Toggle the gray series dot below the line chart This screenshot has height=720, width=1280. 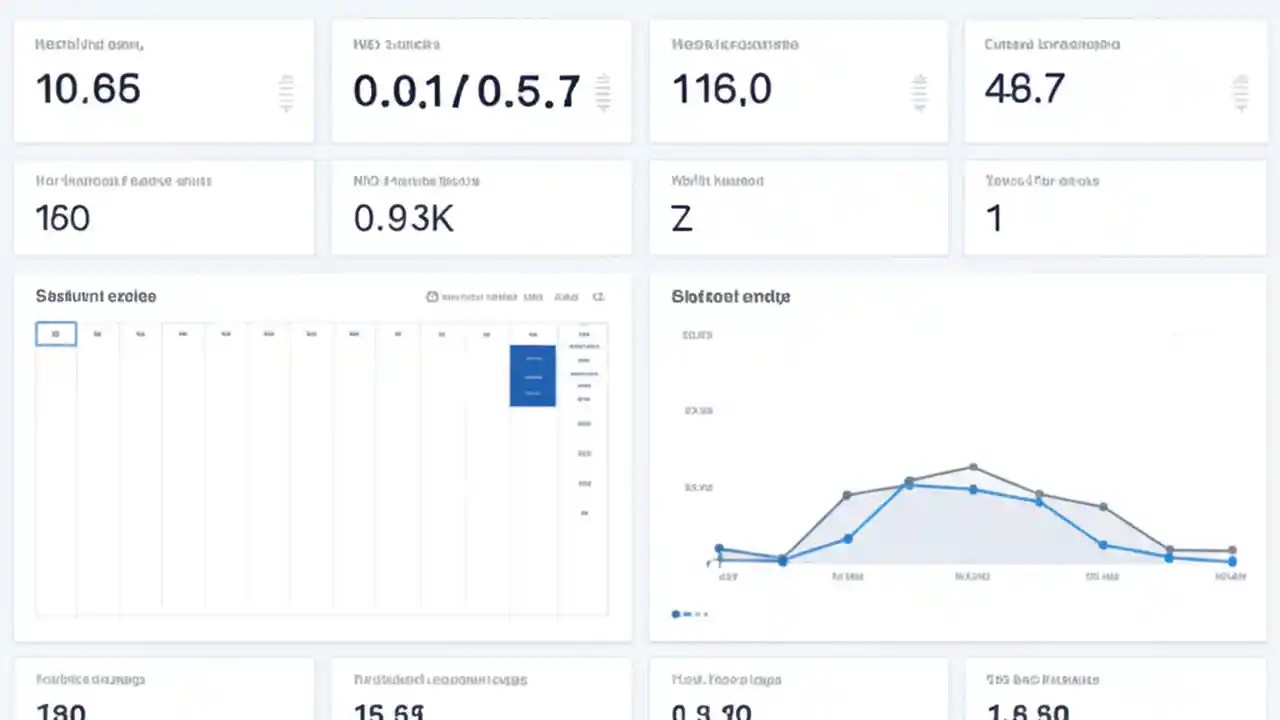(x=689, y=614)
